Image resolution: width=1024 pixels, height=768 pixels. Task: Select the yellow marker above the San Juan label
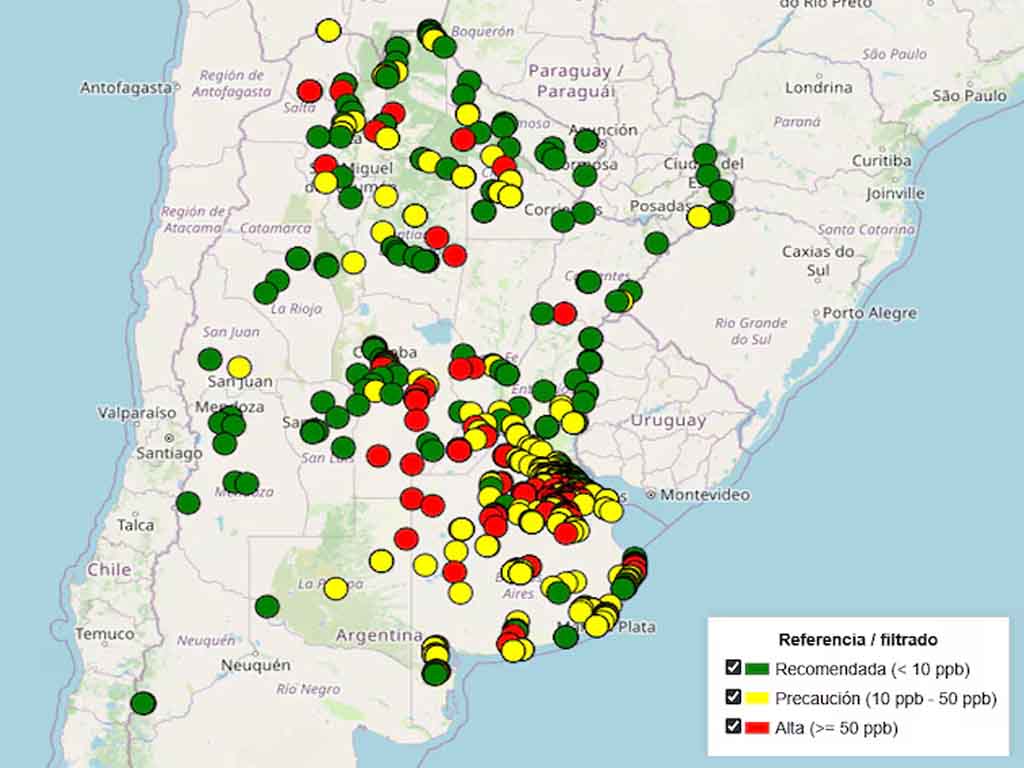click(x=239, y=367)
